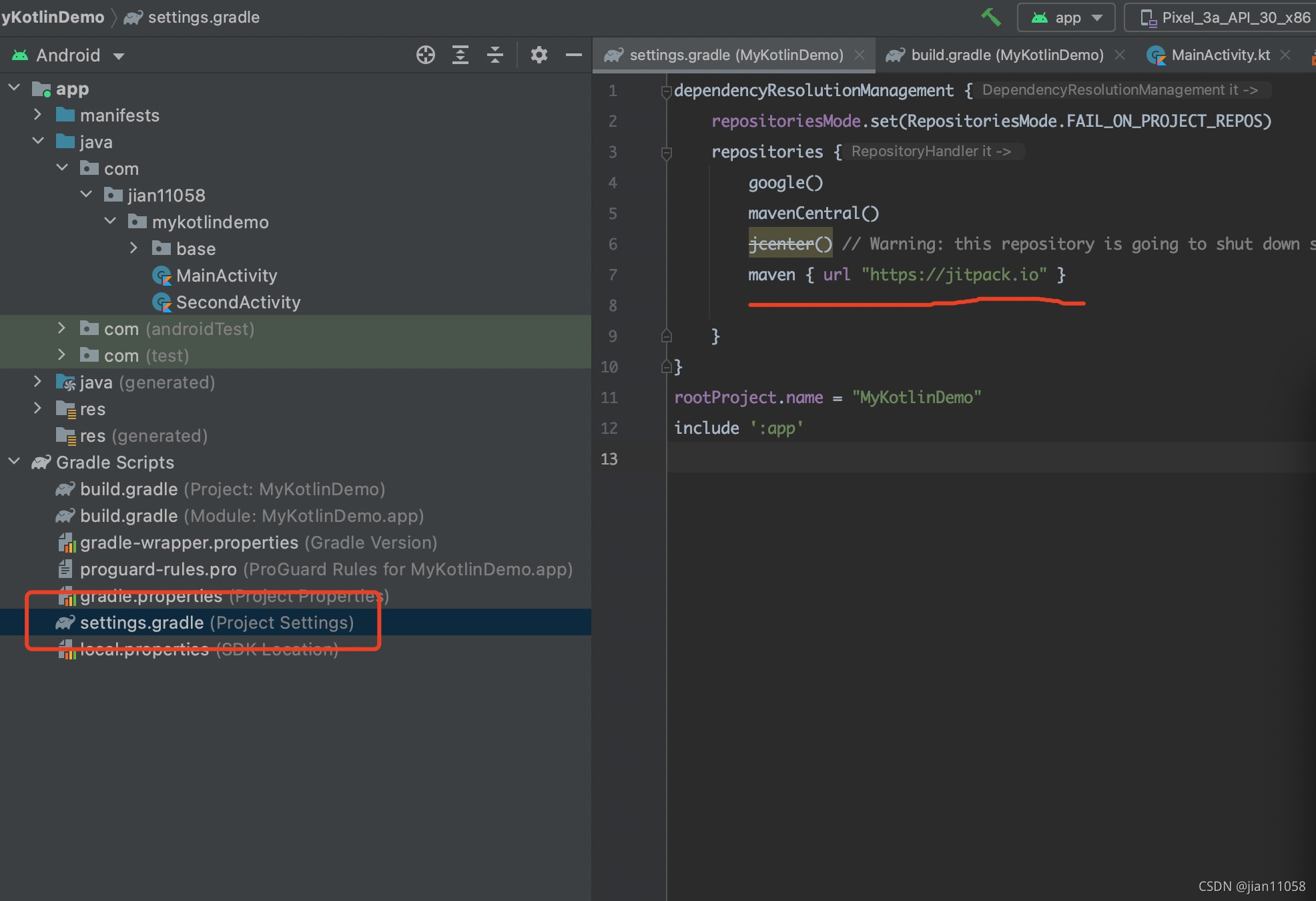The height and width of the screenshot is (901, 1316).
Task: Close the settings.gradle editor tab
Action: point(860,55)
